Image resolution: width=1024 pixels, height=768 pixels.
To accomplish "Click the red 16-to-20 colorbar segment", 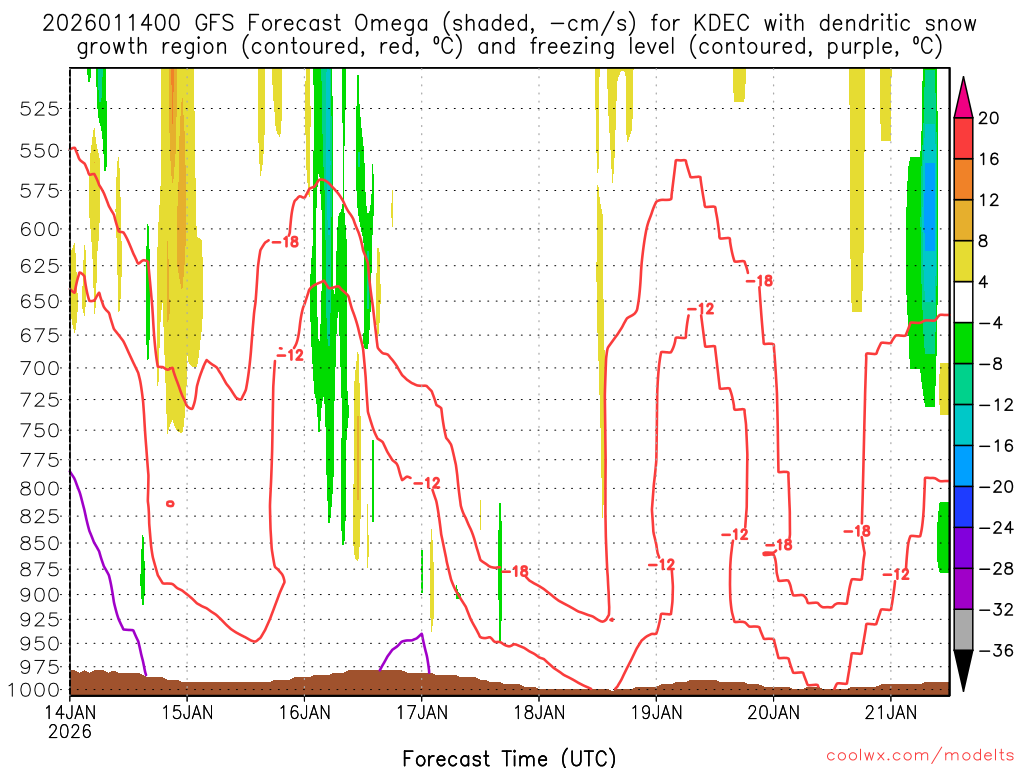I will pyautogui.click(x=963, y=138).
